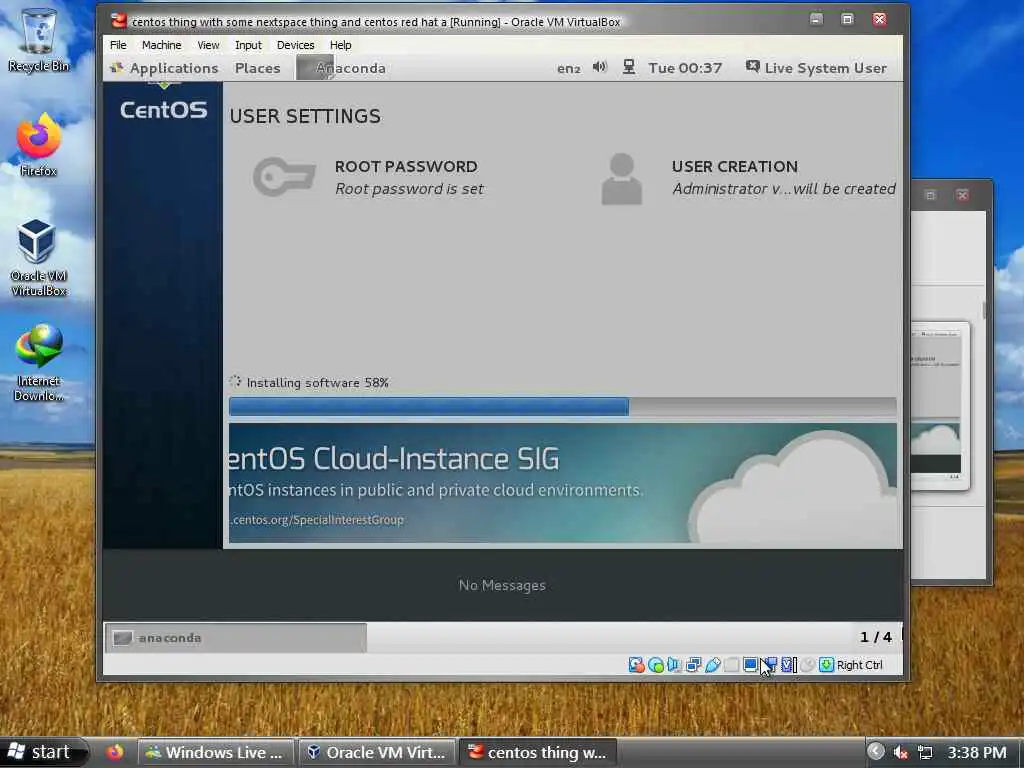Switch to Oracle VM VirtualBox Manager taskbar button
This screenshot has width=1024, height=768.
point(377,752)
